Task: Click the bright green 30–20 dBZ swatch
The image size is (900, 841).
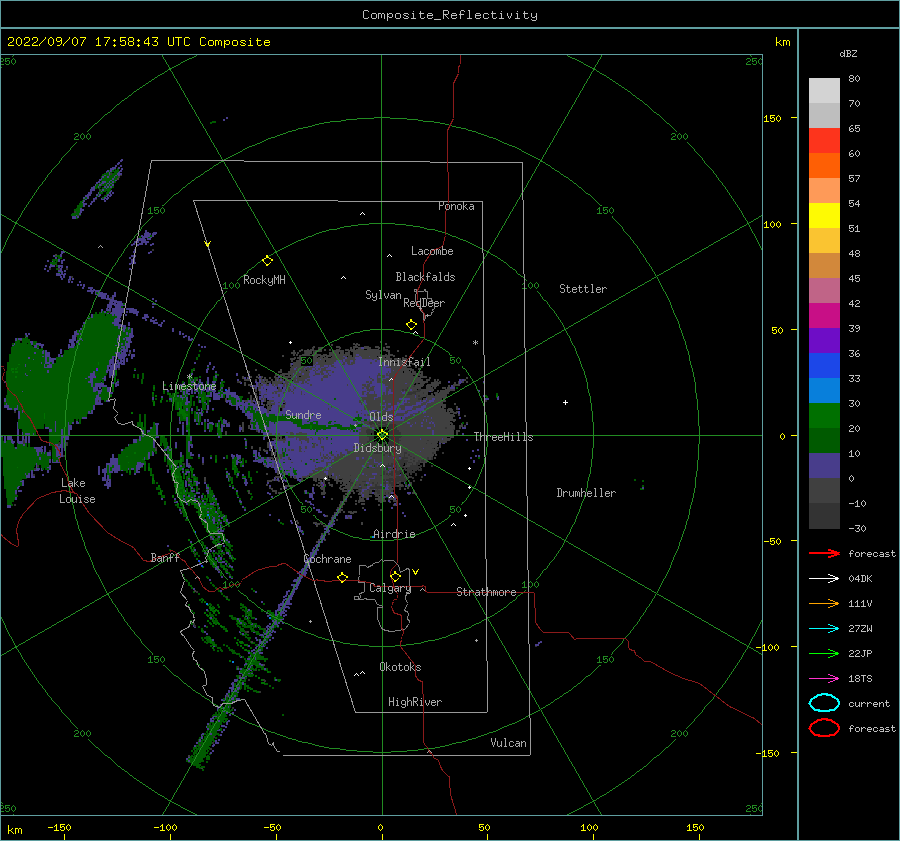Action: 824,416
